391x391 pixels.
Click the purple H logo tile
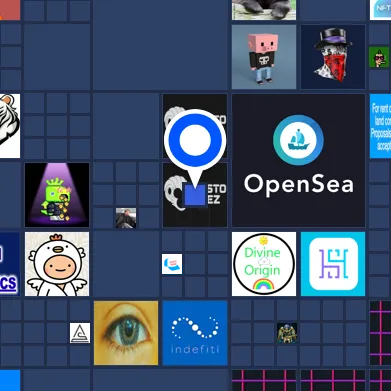(333, 264)
